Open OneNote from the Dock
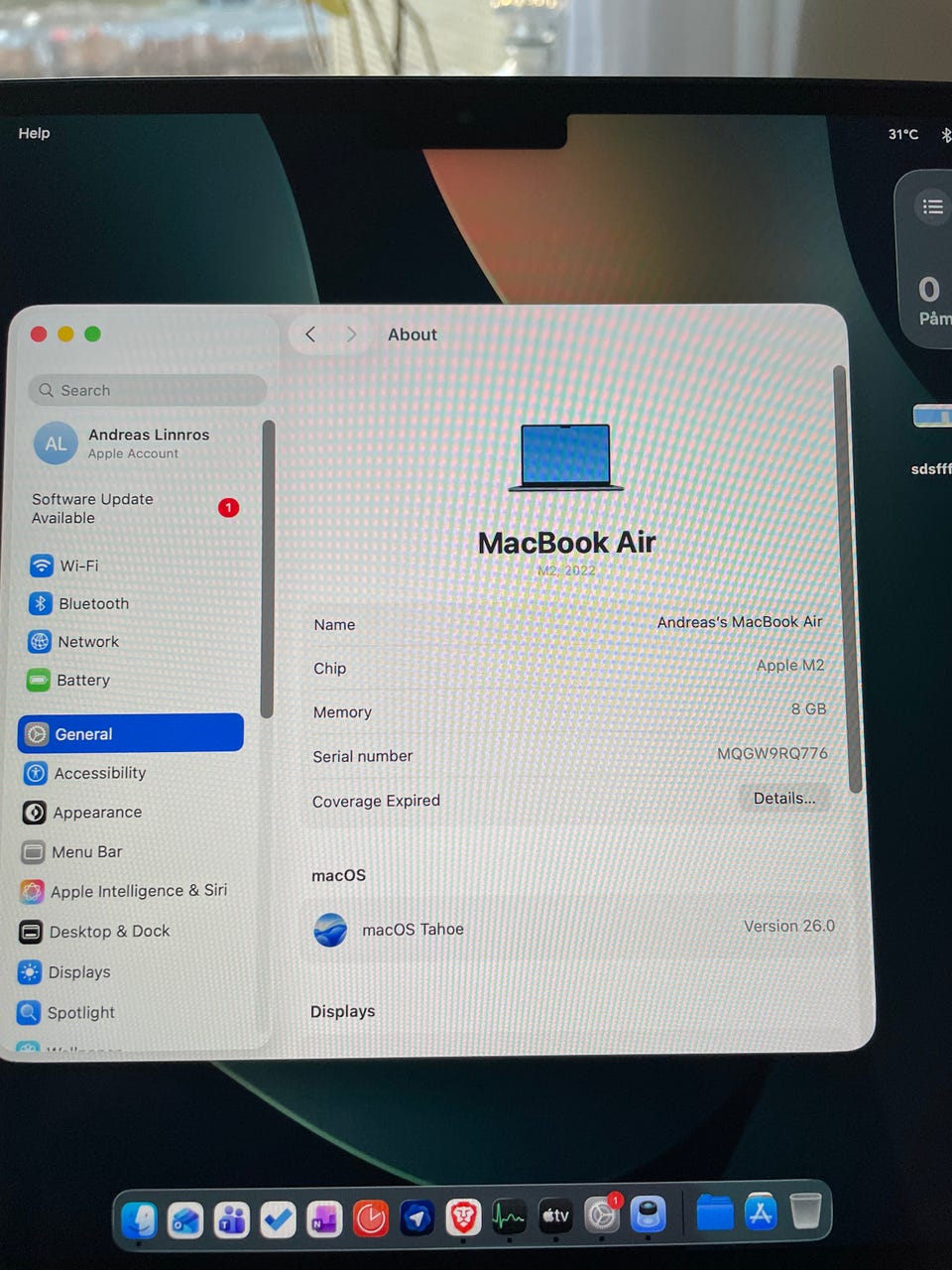The width and height of the screenshot is (952, 1270). click(x=324, y=1218)
